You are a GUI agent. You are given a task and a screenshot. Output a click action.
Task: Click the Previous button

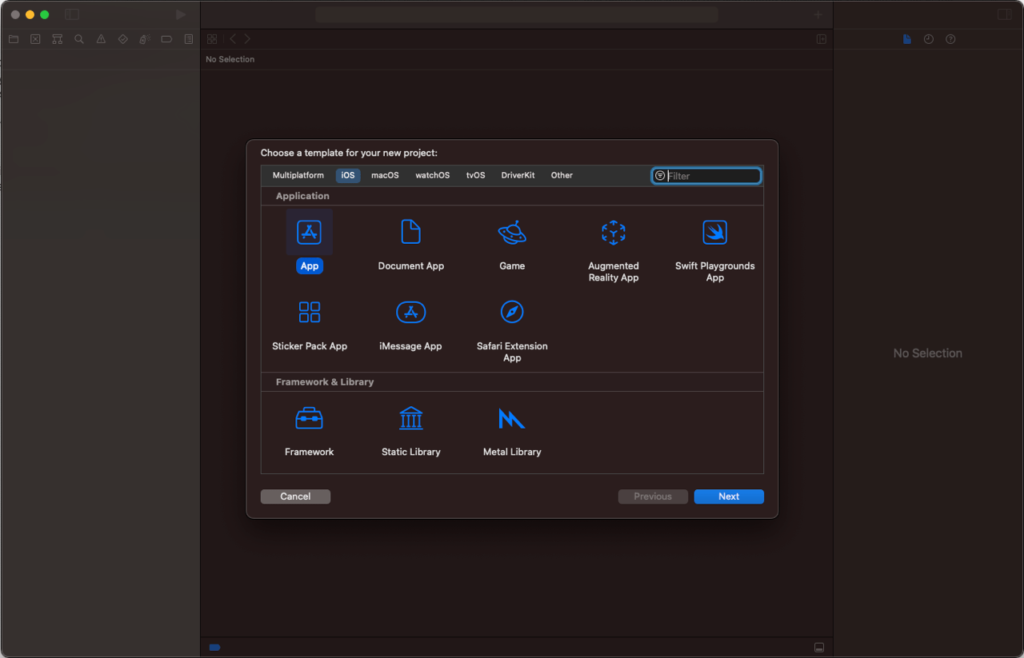coord(653,497)
